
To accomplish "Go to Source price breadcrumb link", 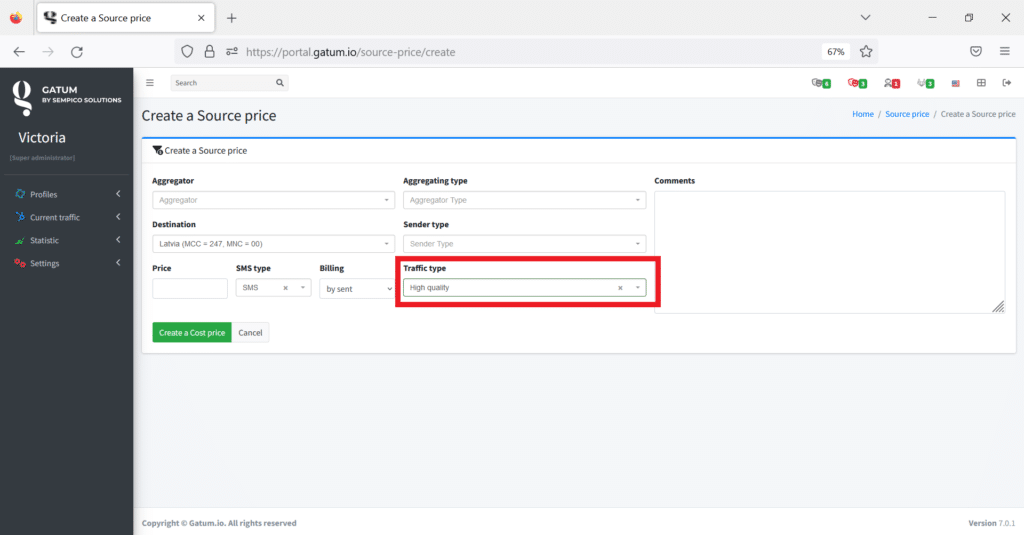I will (x=907, y=114).
